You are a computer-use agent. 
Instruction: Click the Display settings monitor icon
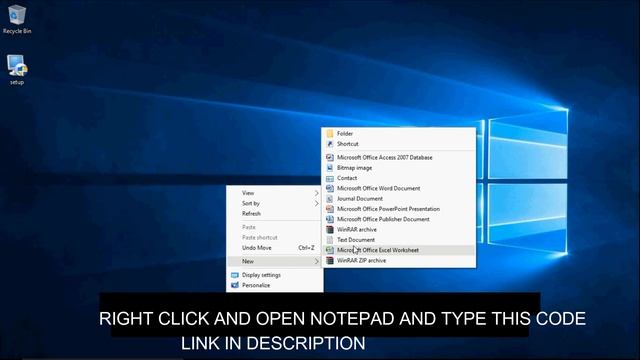pyautogui.click(x=235, y=275)
